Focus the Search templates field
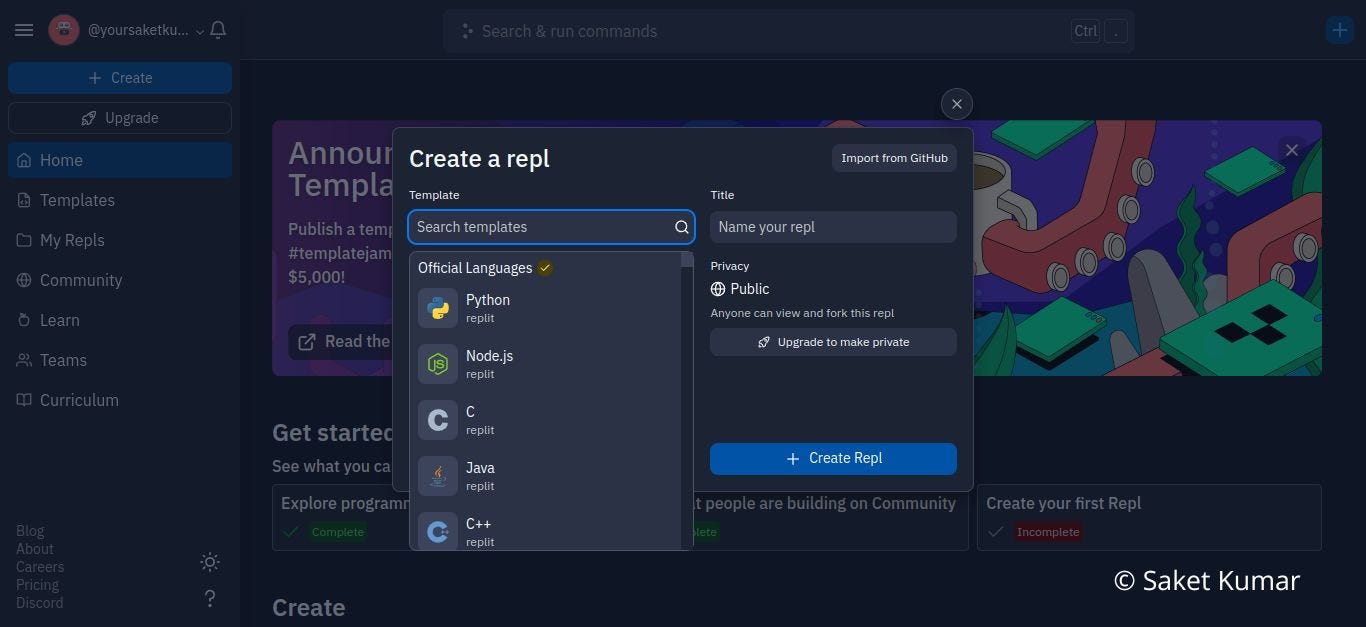The width and height of the screenshot is (1366, 627). pyautogui.click(x=551, y=227)
